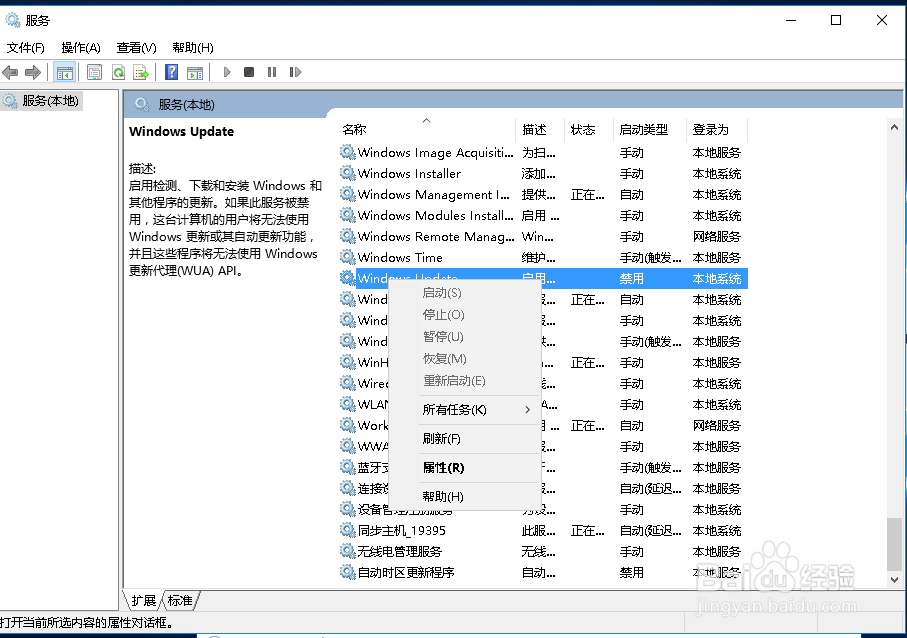The image size is (907, 638).
Task: Select 服务(本地) in the left tree
Action: point(50,101)
